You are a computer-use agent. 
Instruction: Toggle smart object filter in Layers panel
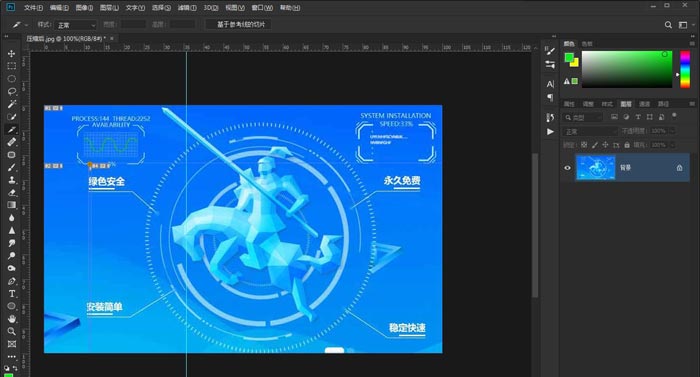pos(661,117)
